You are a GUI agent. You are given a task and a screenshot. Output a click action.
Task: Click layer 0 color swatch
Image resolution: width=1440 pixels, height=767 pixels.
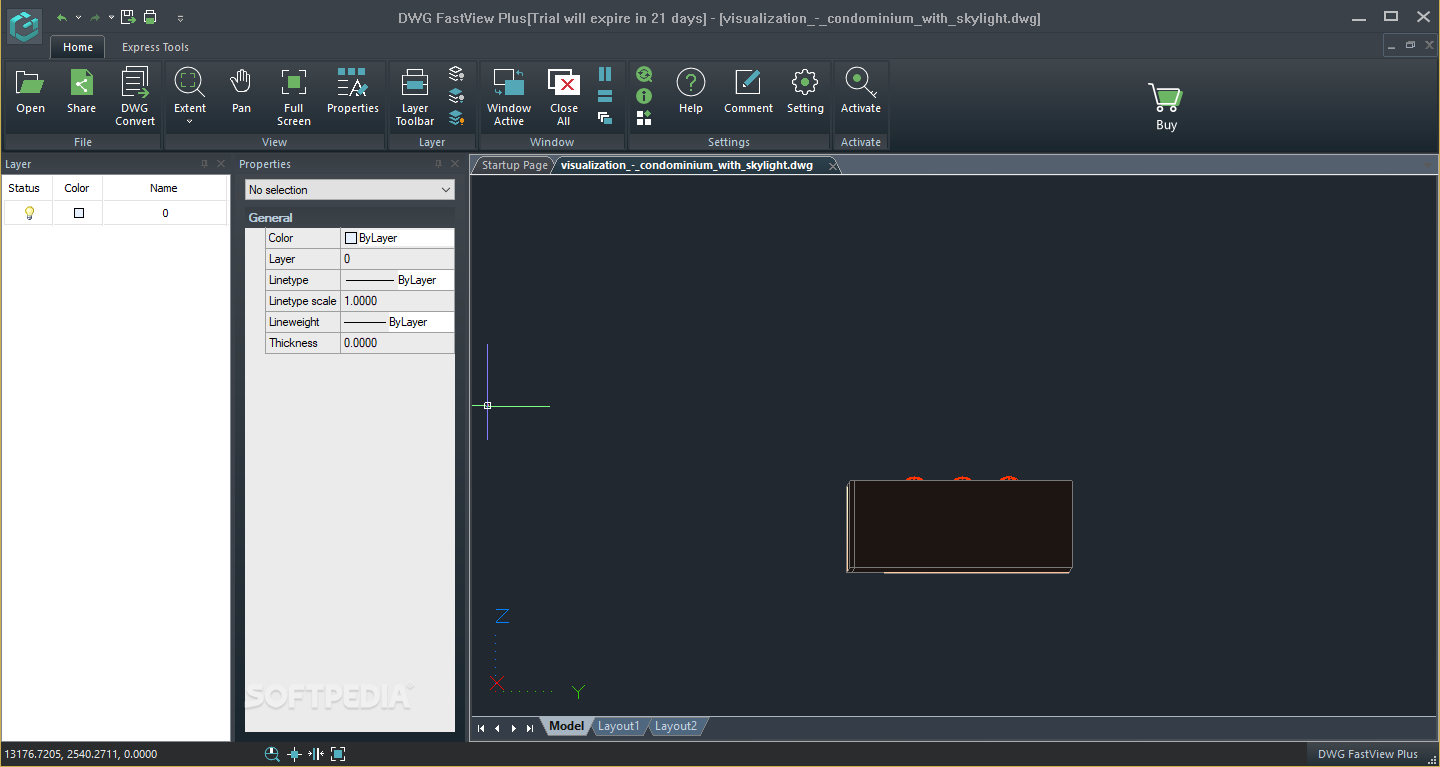(x=79, y=213)
